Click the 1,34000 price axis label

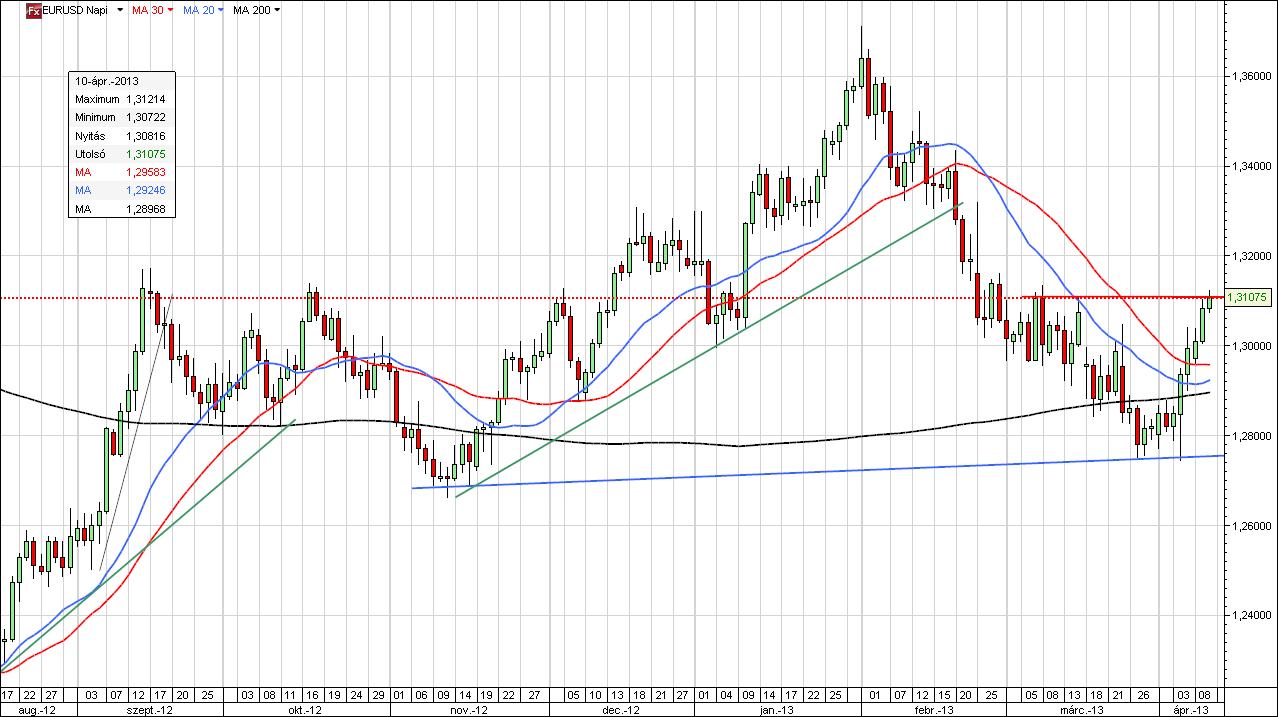pos(1252,166)
